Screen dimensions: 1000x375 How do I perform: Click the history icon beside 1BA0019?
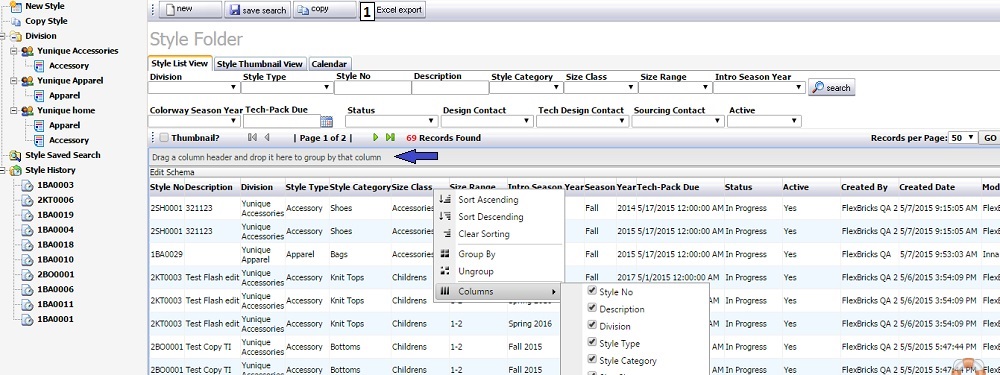pyautogui.click(x=27, y=215)
